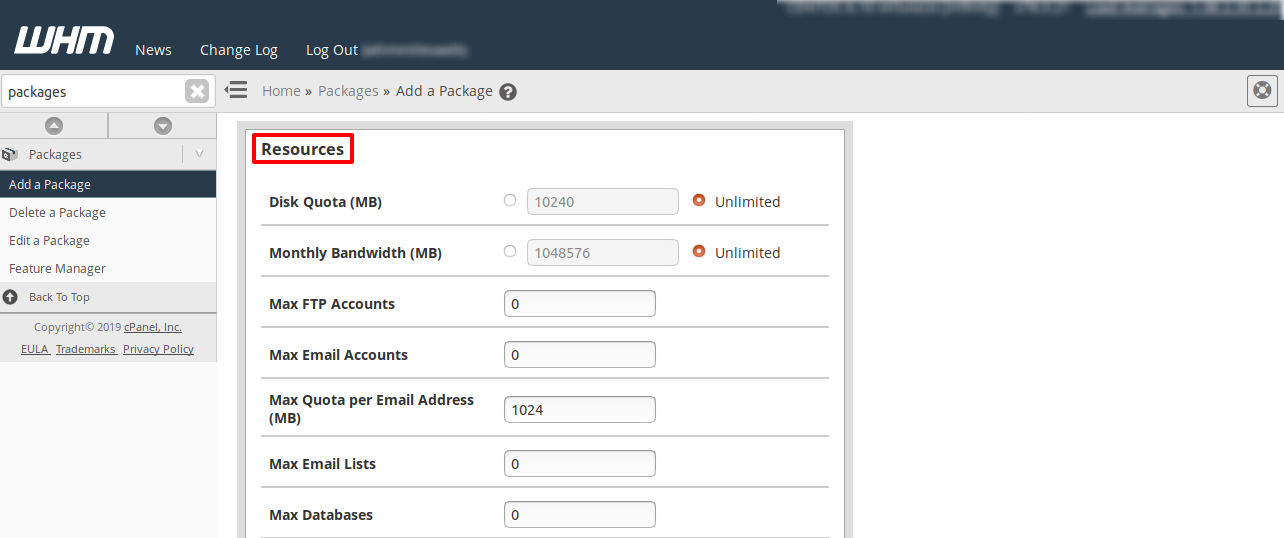The height and width of the screenshot is (538, 1284).
Task: Select Unlimited for Disk Quota
Action: [x=699, y=200]
